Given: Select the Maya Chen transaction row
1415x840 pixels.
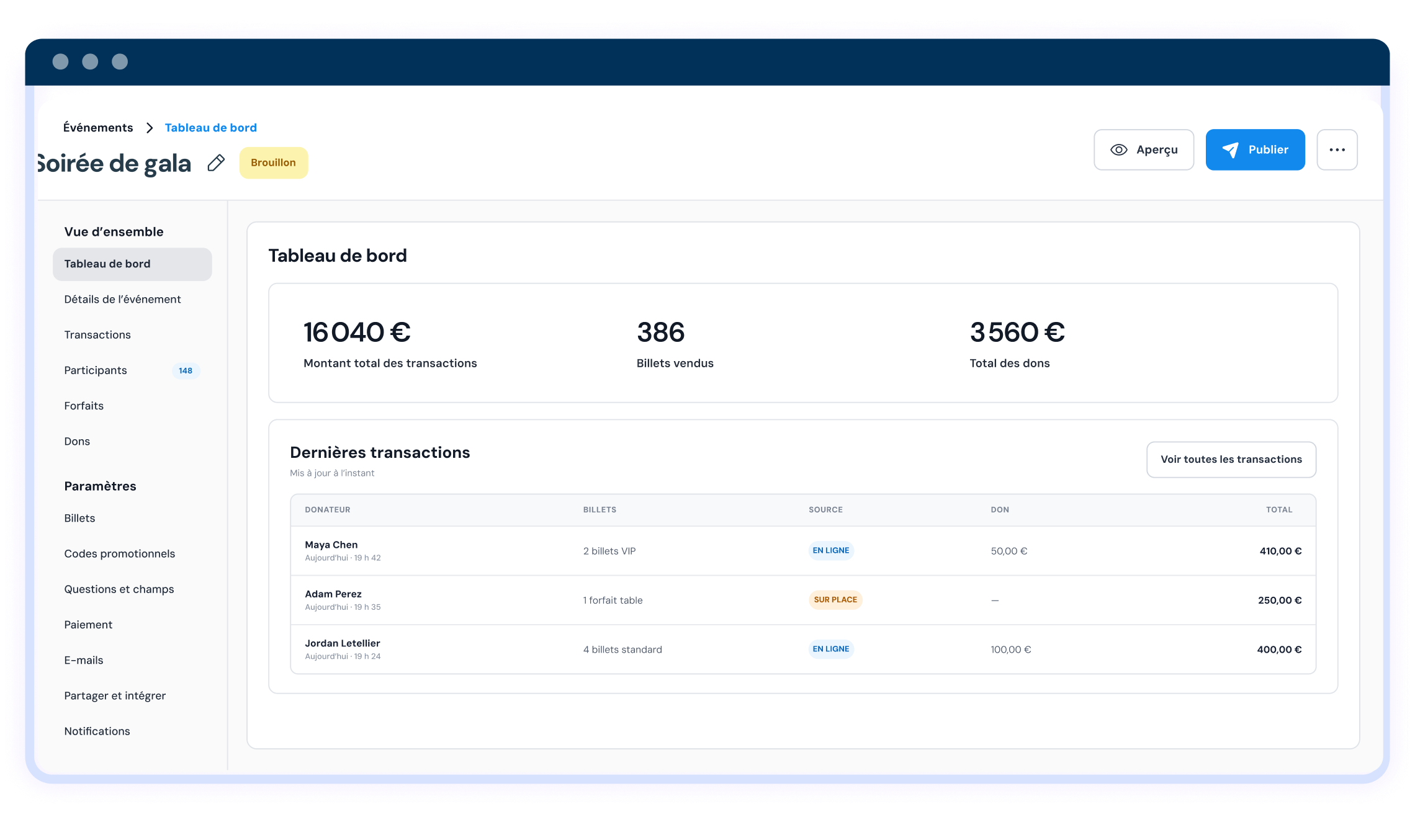Looking at the screenshot, I should (803, 551).
